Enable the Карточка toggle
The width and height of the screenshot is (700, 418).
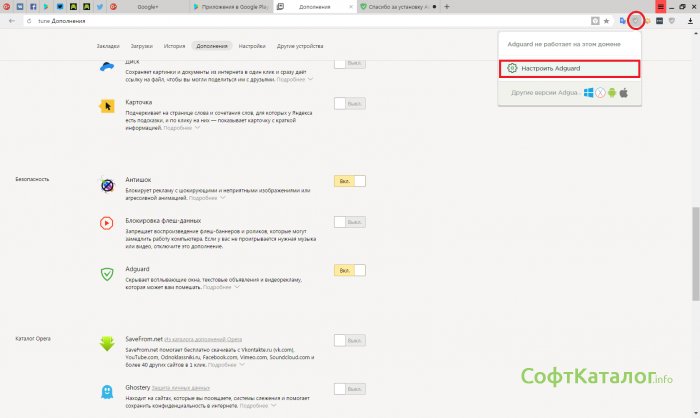(x=349, y=103)
